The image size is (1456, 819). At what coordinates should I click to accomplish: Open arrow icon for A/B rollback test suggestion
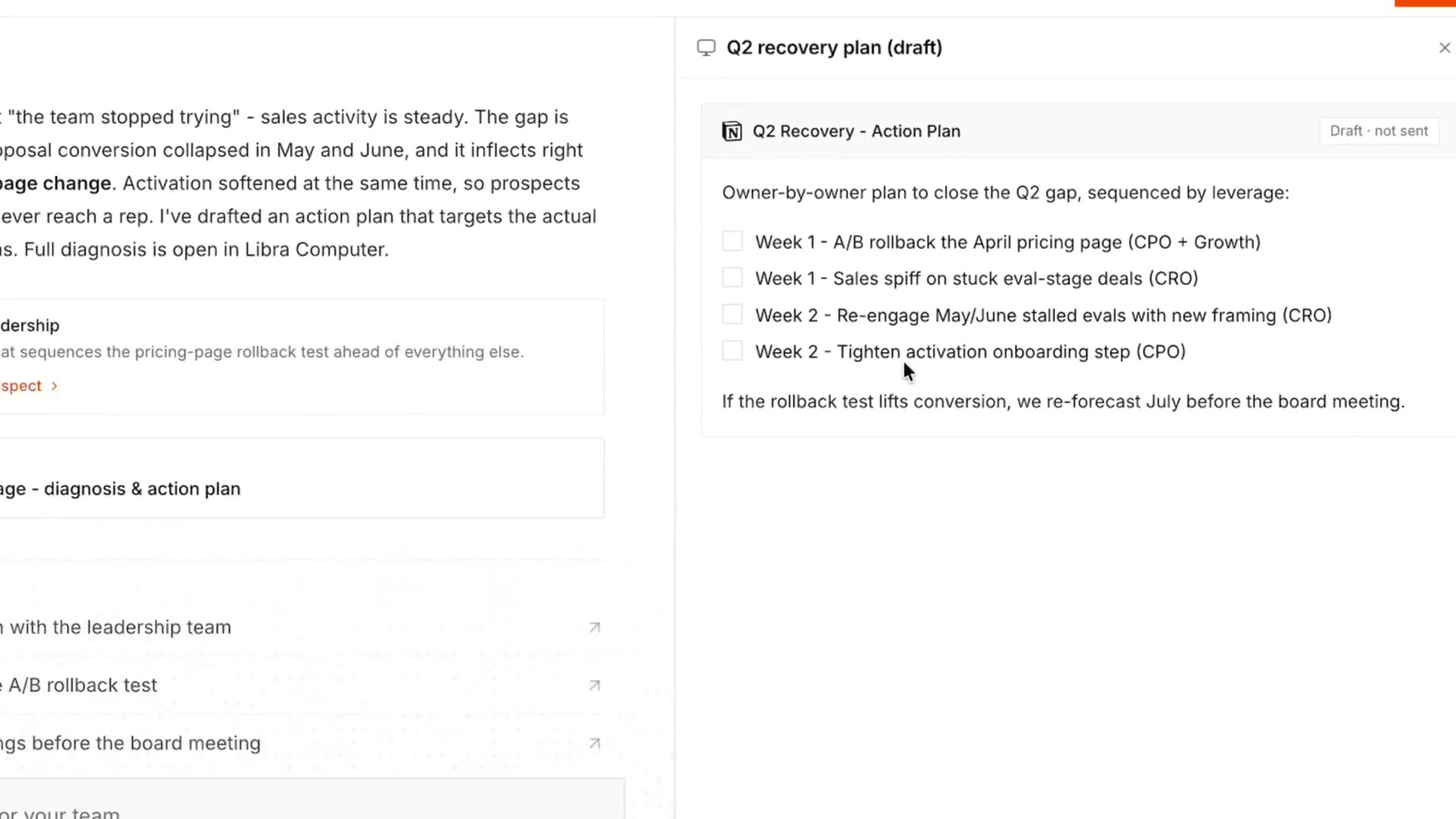[595, 686]
